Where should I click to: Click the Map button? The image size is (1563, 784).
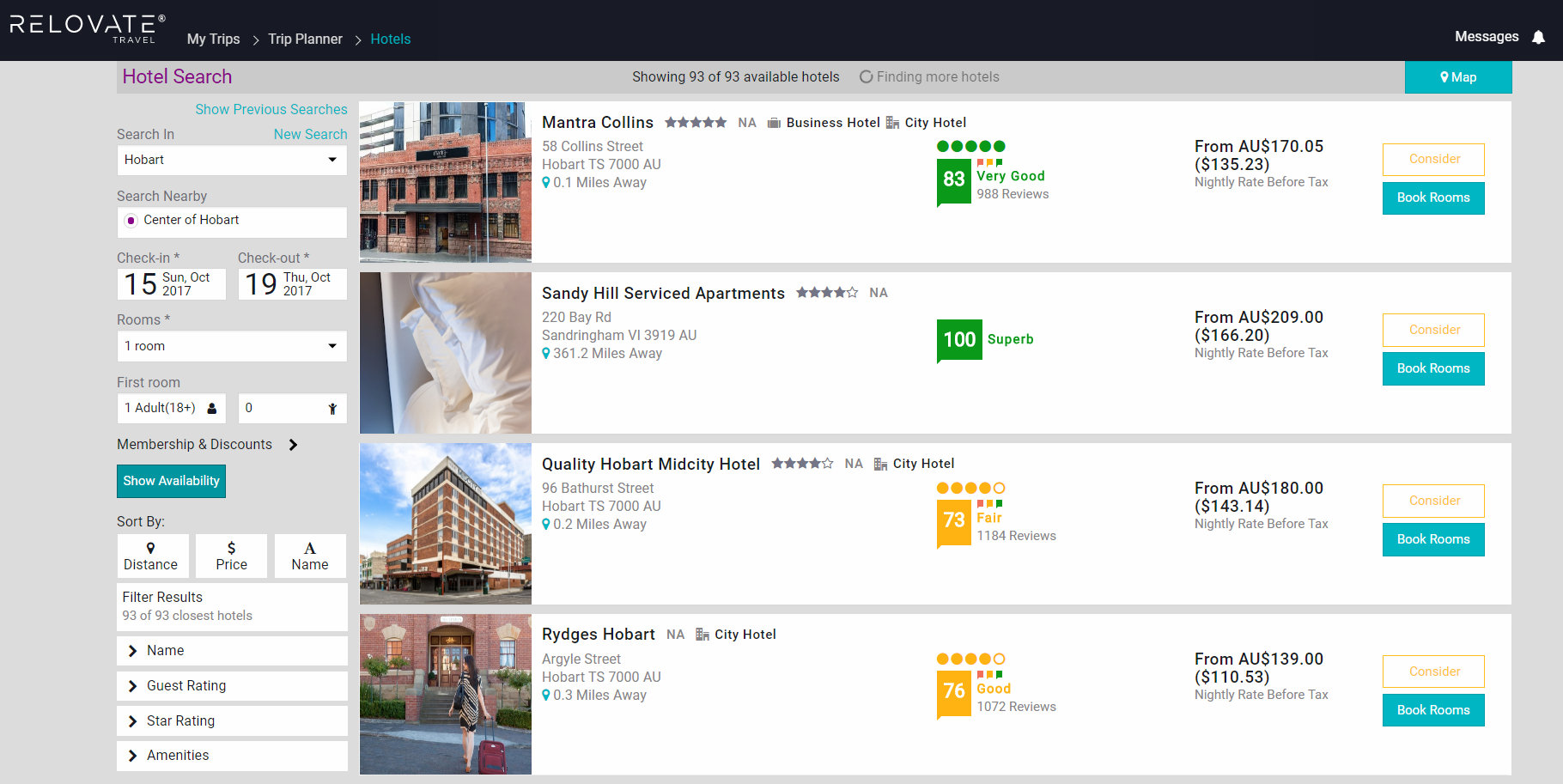pyautogui.click(x=1458, y=77)
